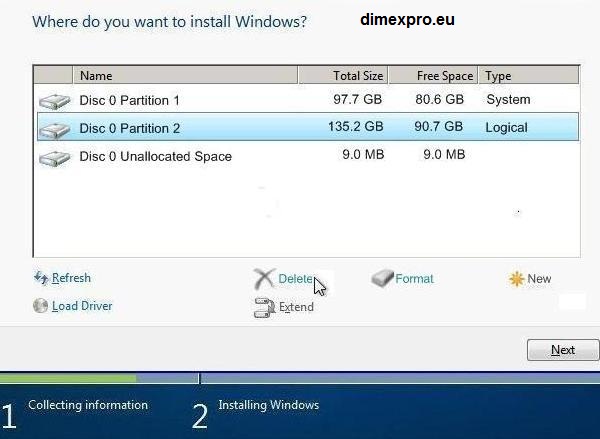The height and width of the screenshot is (439, 600).
Task: Choose the Delete link text
Action: point(295,279)
